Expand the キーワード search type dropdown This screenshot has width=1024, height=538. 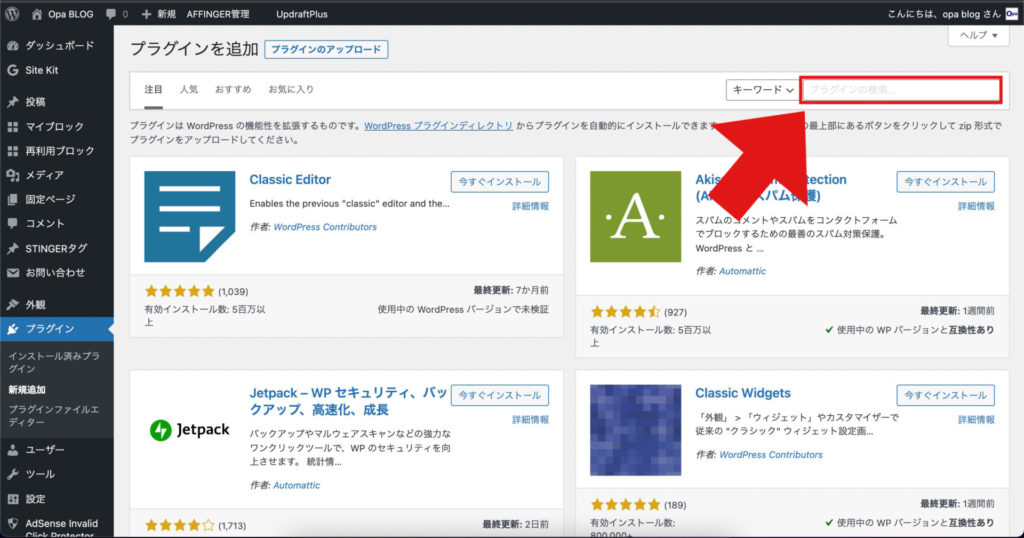763,90
